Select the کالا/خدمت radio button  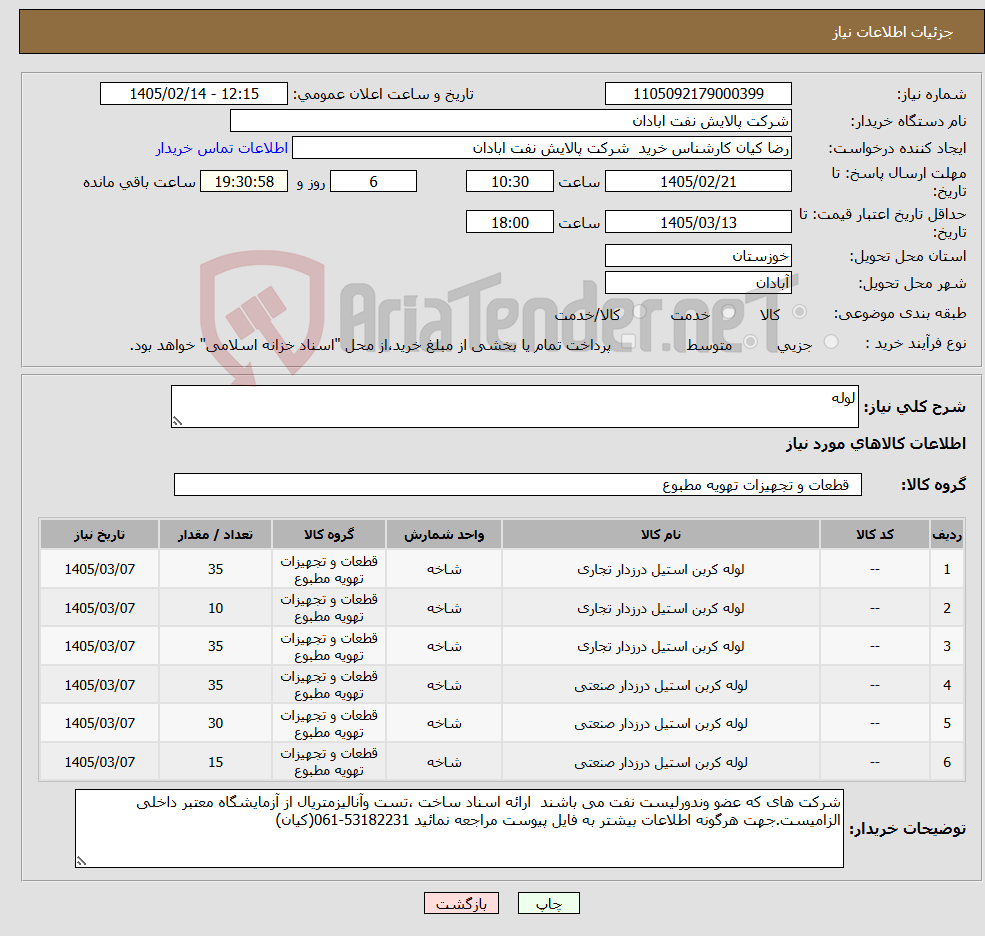[639, 312]
